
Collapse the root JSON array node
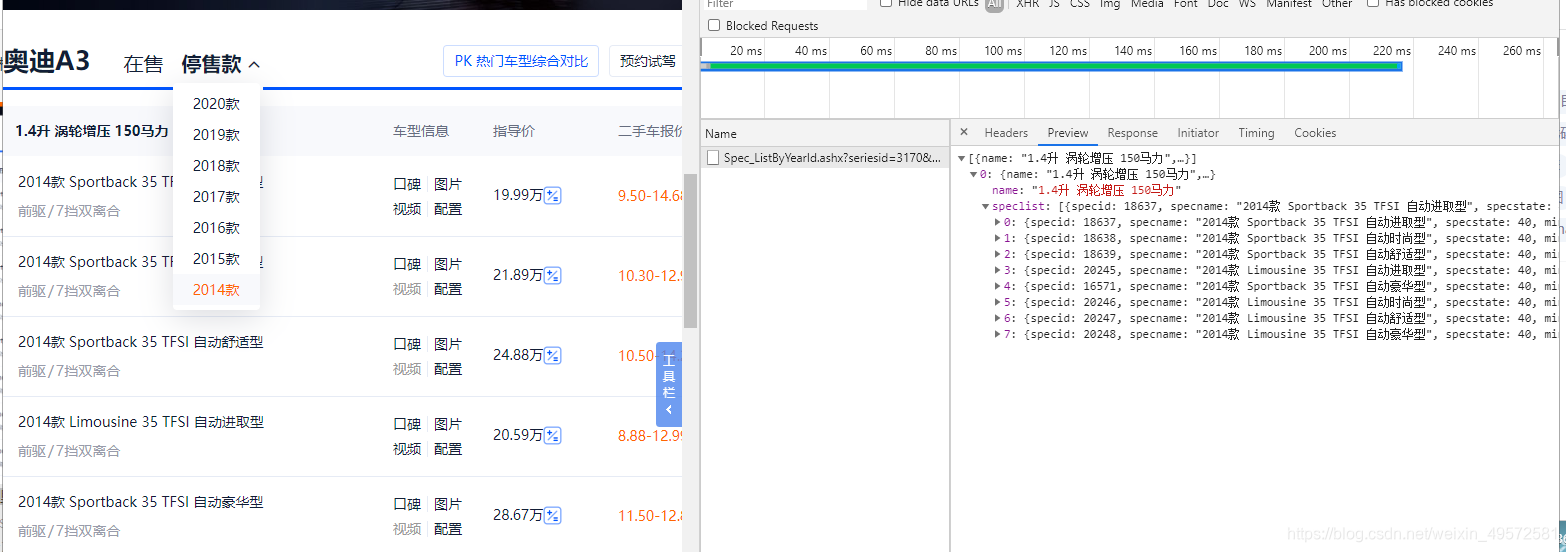(962, 159)
